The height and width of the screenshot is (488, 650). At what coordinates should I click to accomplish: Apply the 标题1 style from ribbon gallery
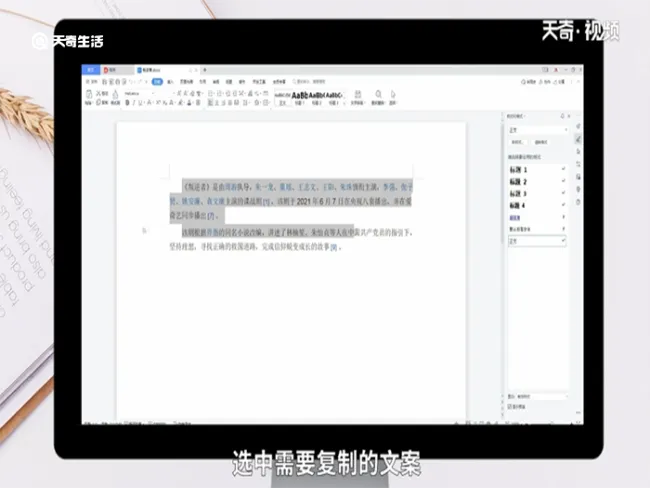(299, 98)
